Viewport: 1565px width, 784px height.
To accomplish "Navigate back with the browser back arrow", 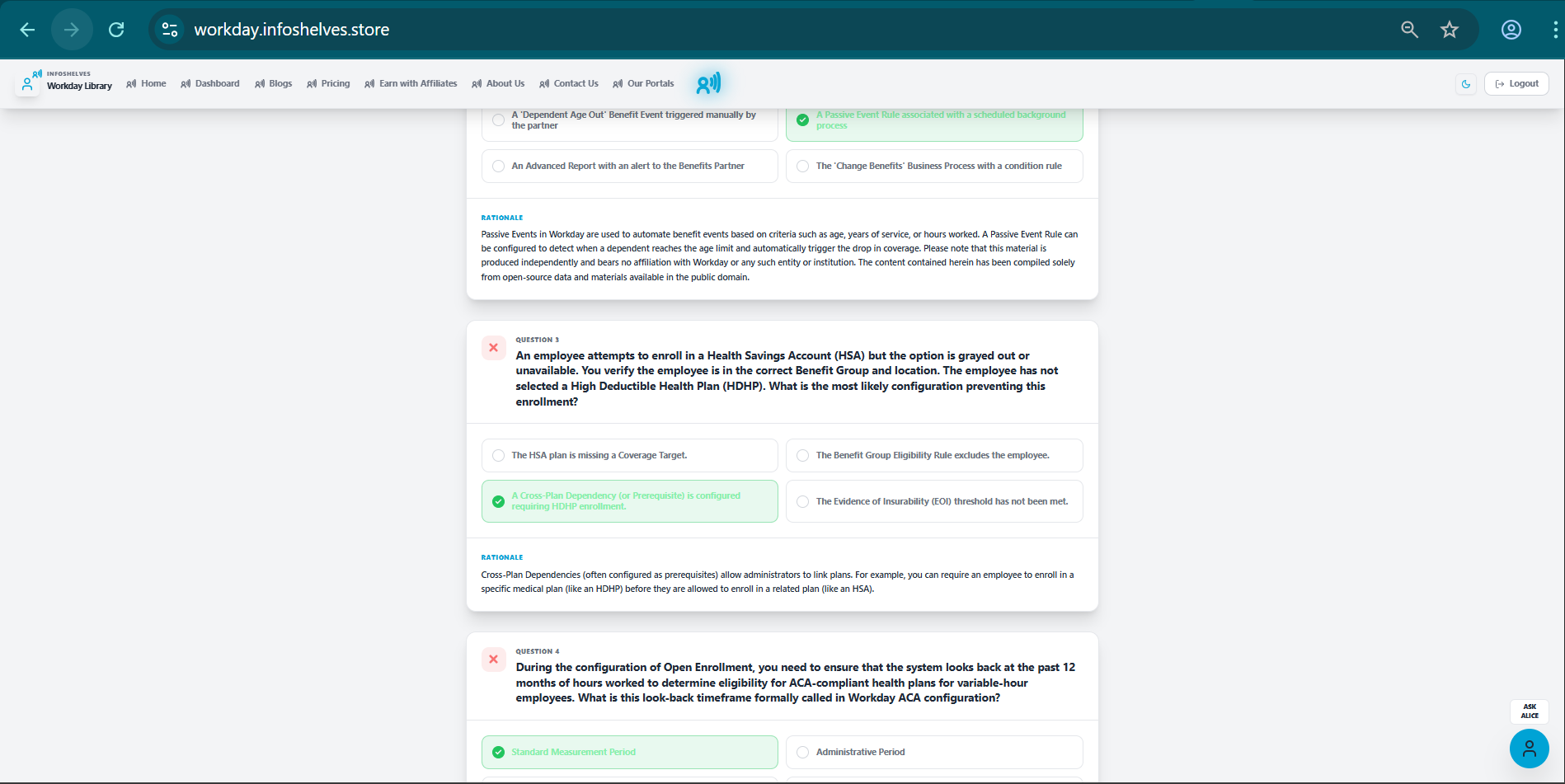I will pyautogui.click(x=26, y=29).
